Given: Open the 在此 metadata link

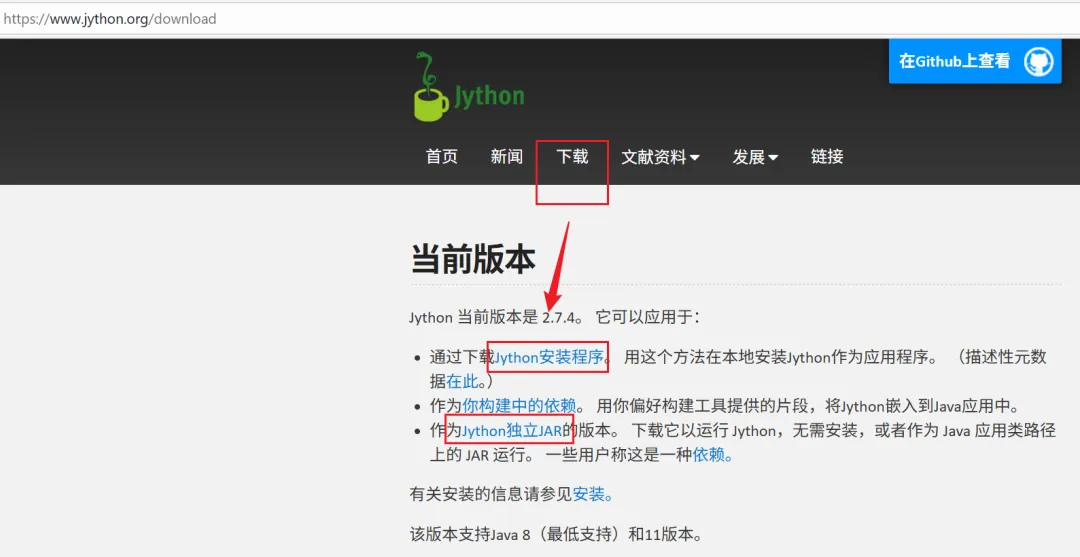Looking at the screenshot, I should [x=462, y=381].
